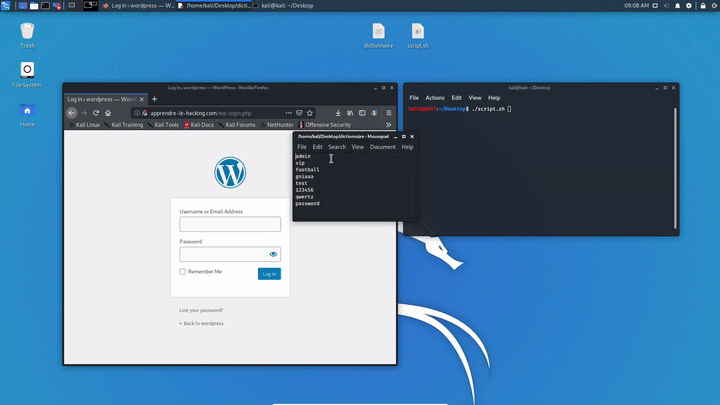Click Lost your password link
This screenshot has height=405, width=720.
pyautogui.click(x=201, y=310)
